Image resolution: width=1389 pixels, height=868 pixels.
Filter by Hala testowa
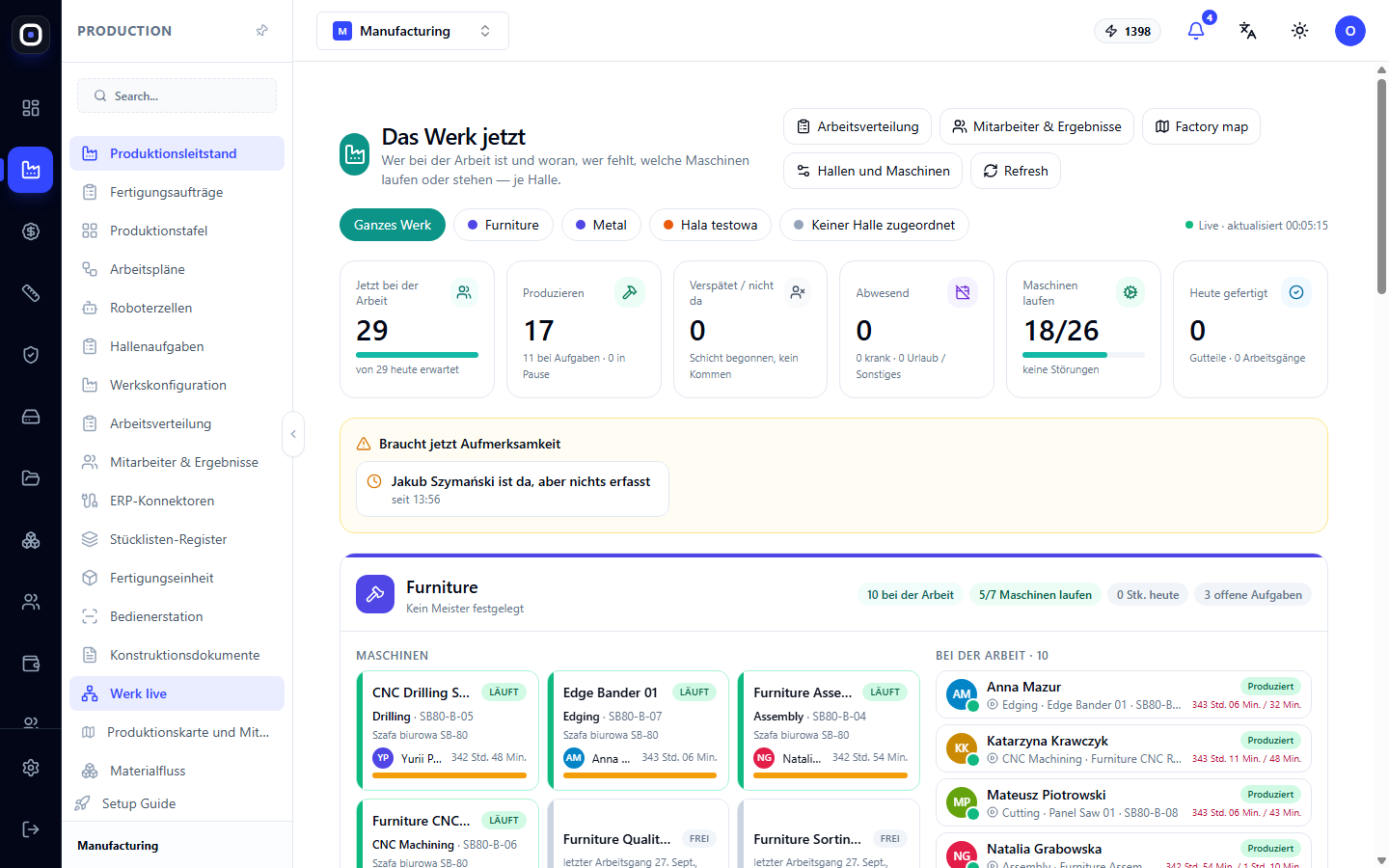tap(710, 225)
